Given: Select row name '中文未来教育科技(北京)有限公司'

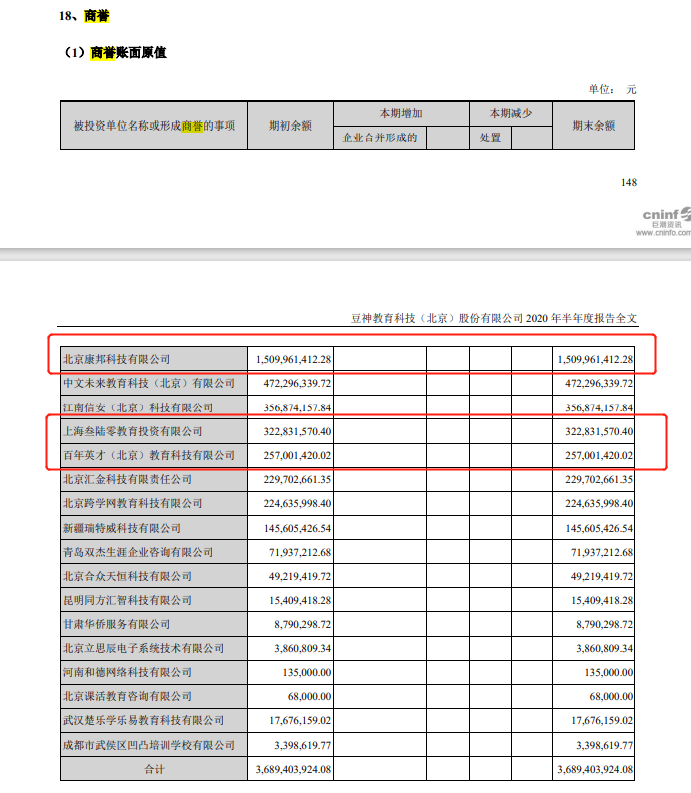Looking at the screenshot, I should (x=149, y=383).
